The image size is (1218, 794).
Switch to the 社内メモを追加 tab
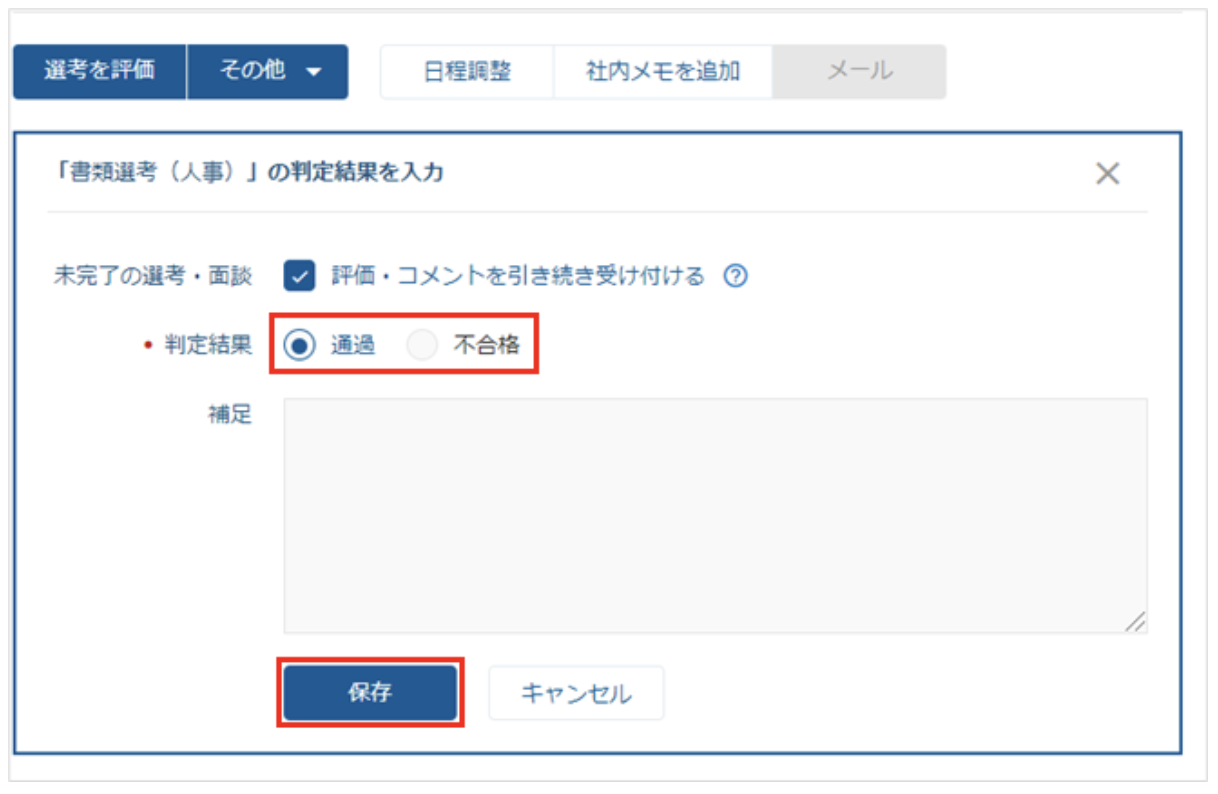coord(663,72)
